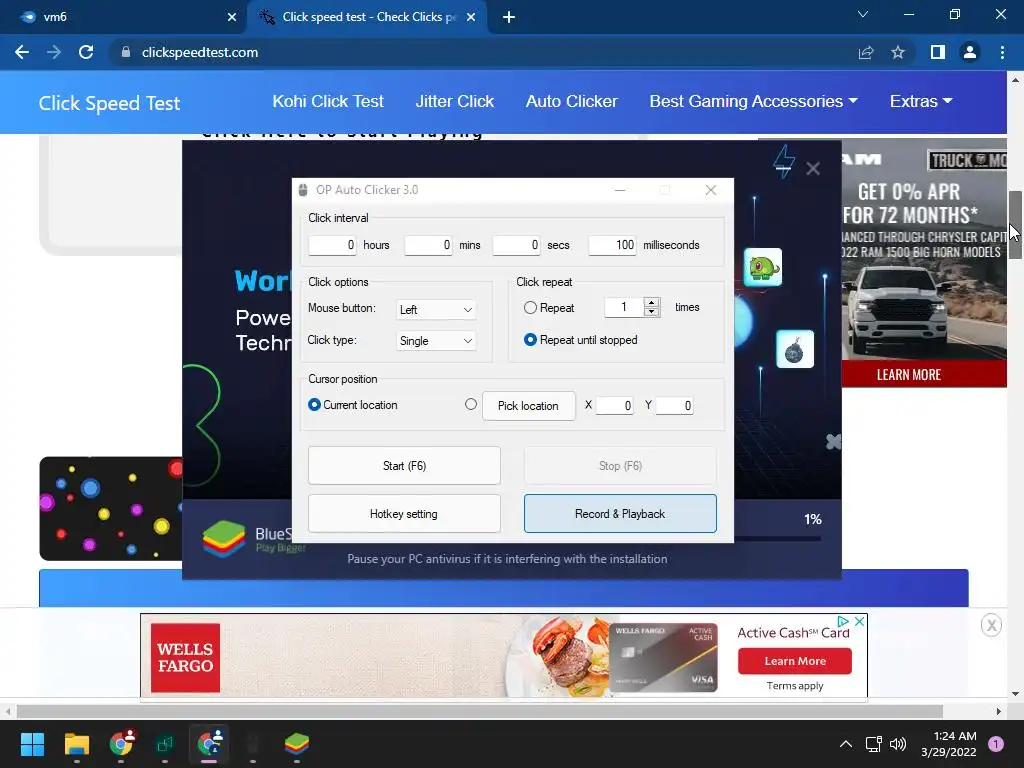
Task: Open the notification center badge
Action: pyautogui.click(x=996, y=744)
